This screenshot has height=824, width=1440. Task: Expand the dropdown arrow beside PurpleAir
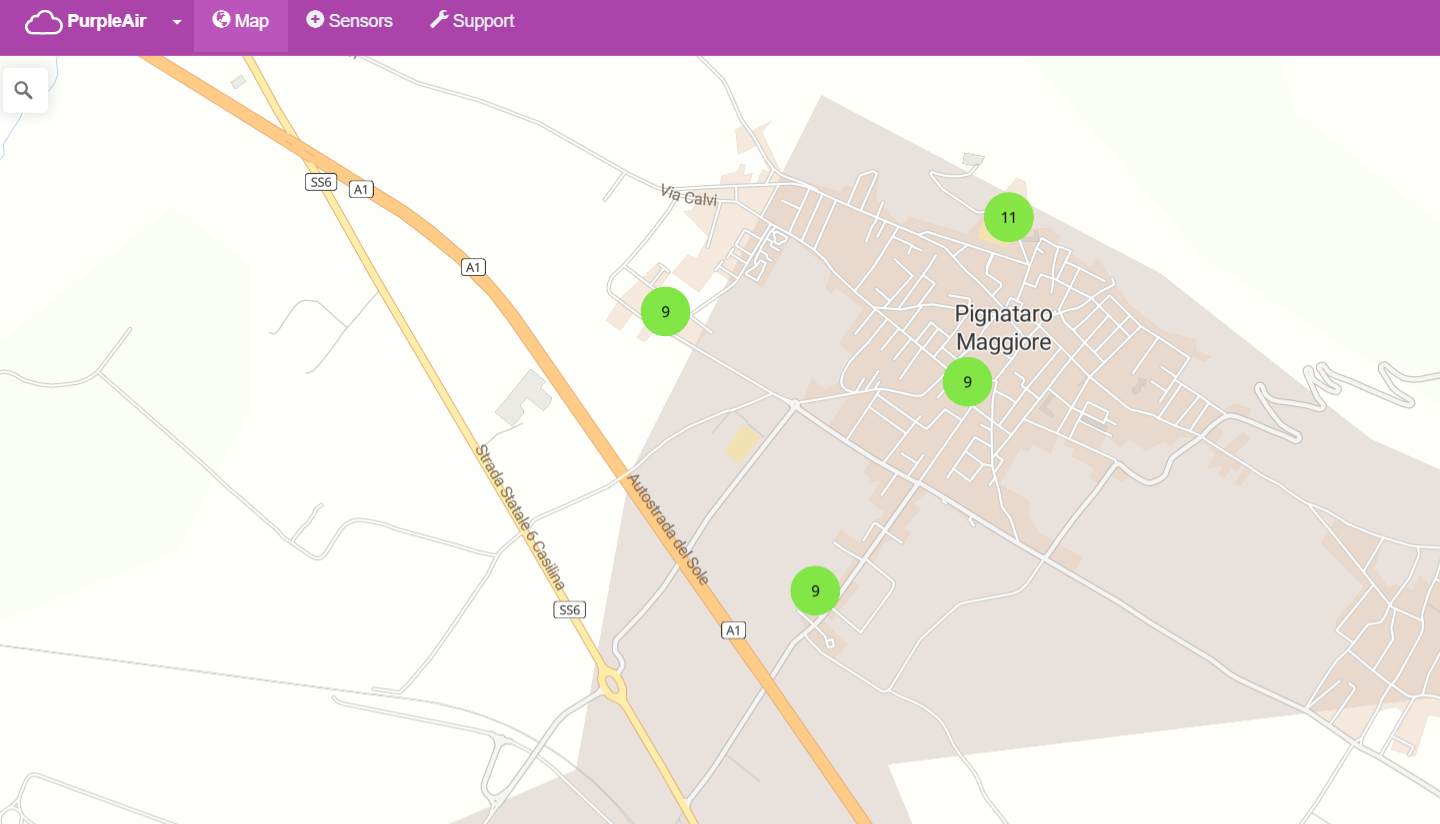177,22
